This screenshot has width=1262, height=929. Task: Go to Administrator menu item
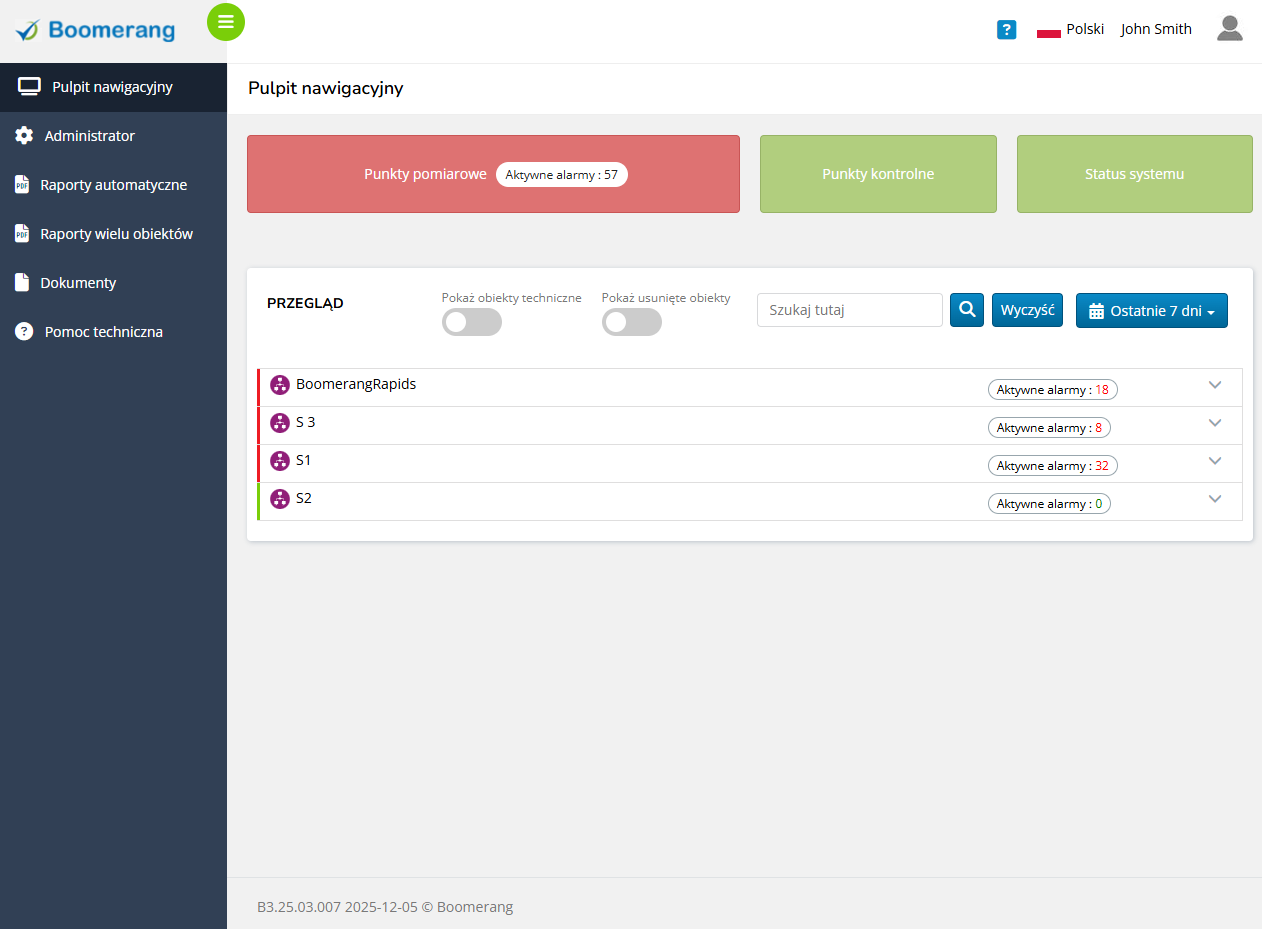(x=89, y=136)
